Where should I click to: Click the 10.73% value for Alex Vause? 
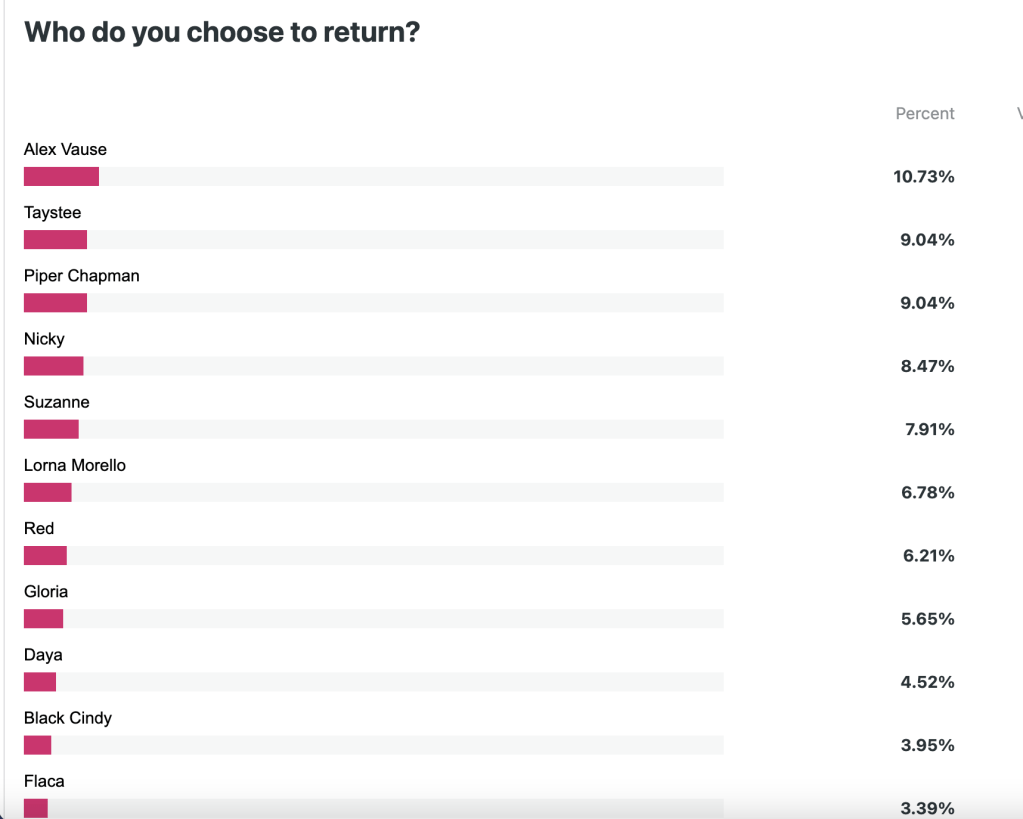[924, 177]
